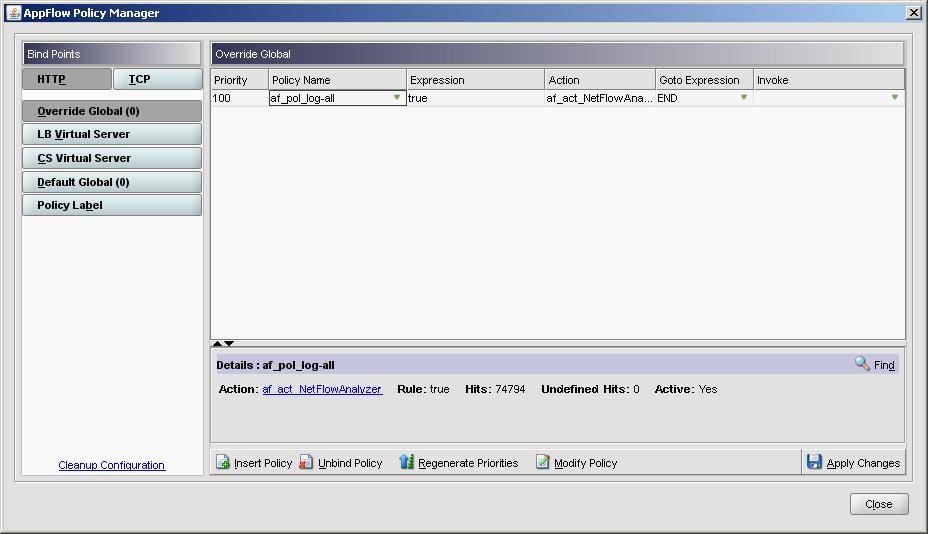Click the priority cell showing 100
Viewport: 928px width, 534px height.
pyautogui.click(x=239, y=98)
